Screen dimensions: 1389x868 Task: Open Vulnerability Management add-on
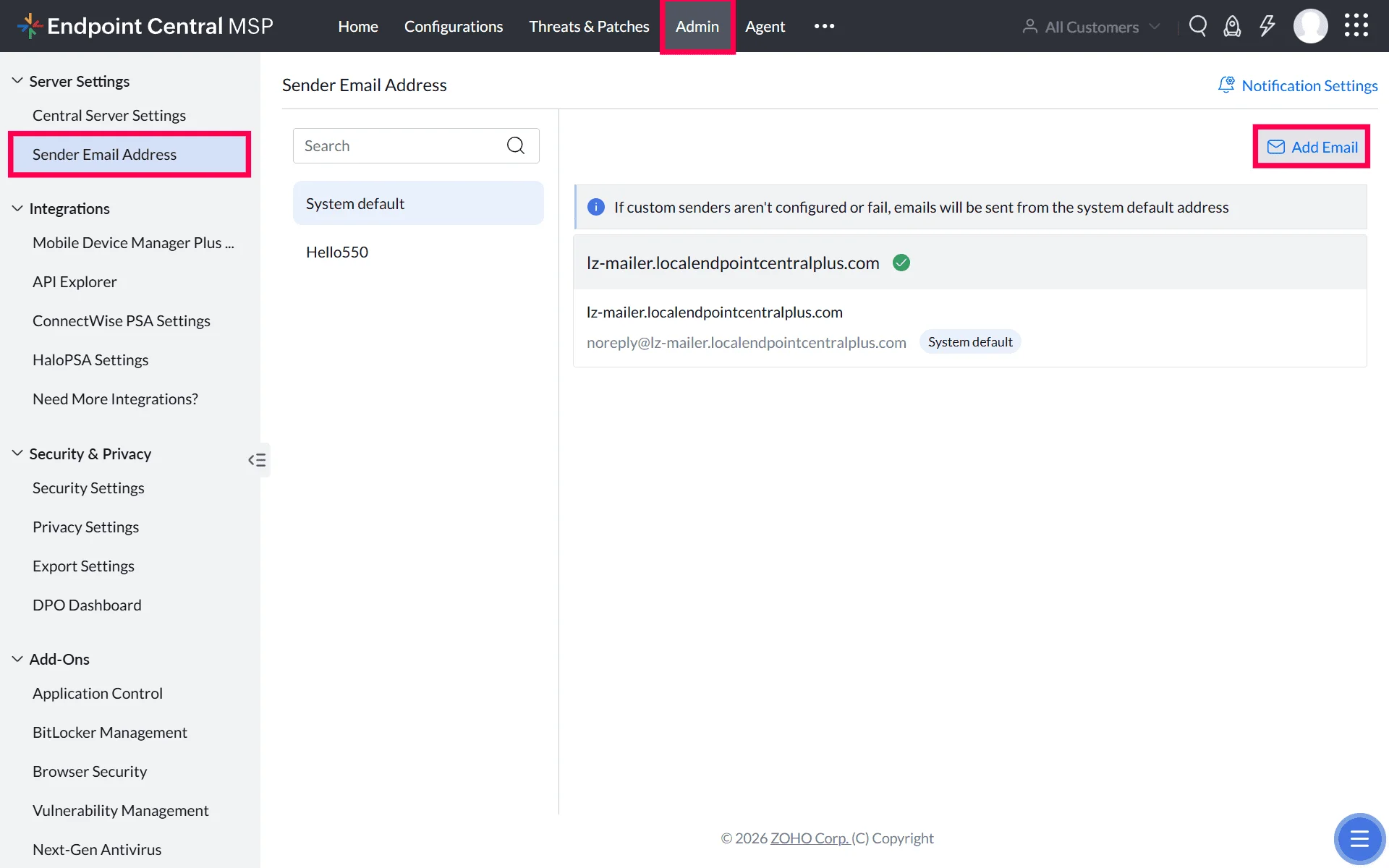[x=121, y=810]
